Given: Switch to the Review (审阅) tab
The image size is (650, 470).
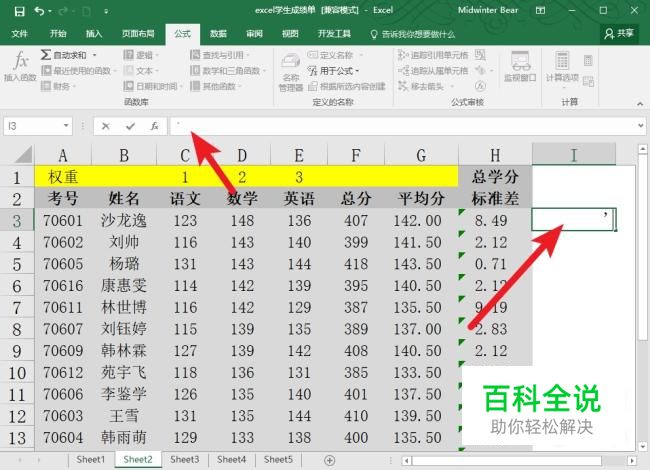Looking at the screenshot, I should point(254,34).
